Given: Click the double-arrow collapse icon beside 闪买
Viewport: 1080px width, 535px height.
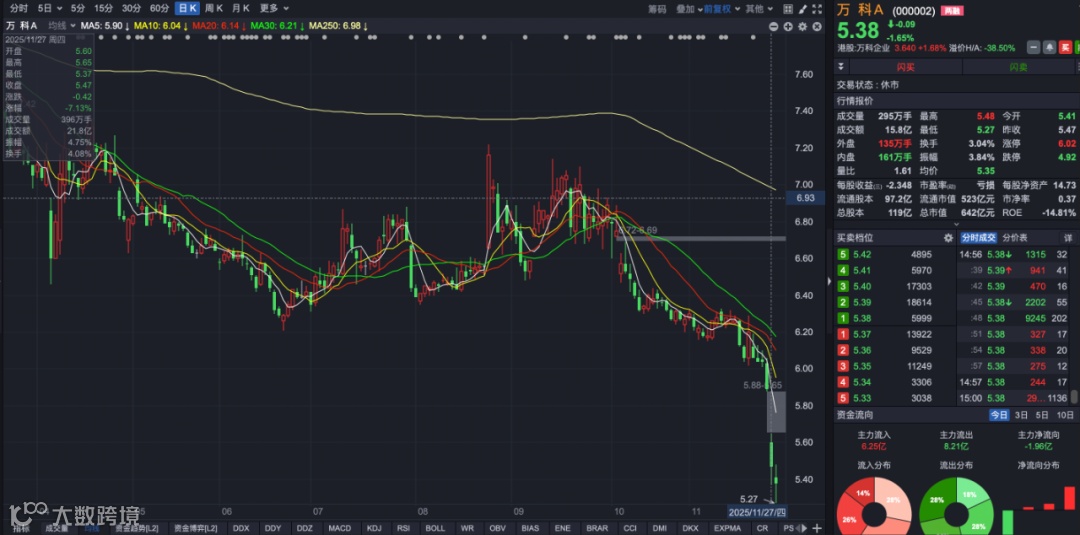Looking at the screenshot, I should click(840, 67).
